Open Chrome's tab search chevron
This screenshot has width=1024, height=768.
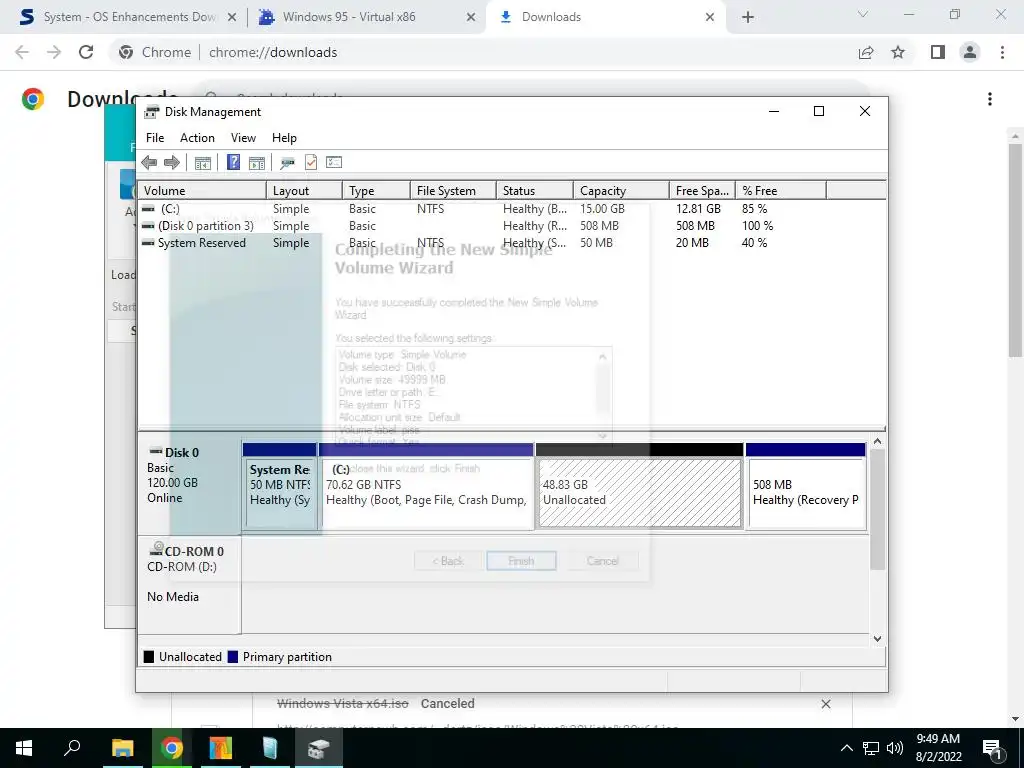(x=863, y=14)
